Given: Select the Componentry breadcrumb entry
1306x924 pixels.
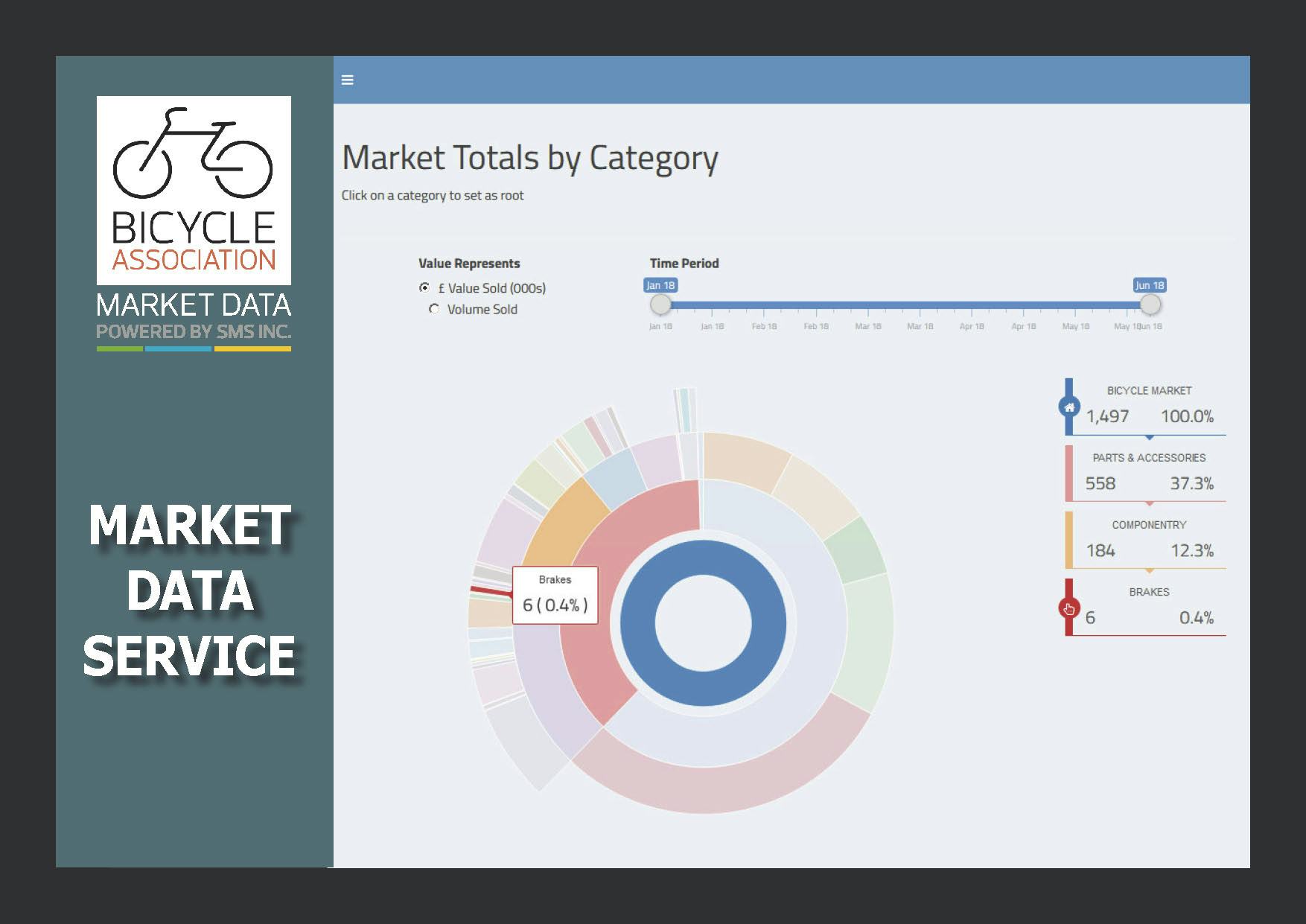Looking at the screenshot, I should click(x=1149, y=541).
